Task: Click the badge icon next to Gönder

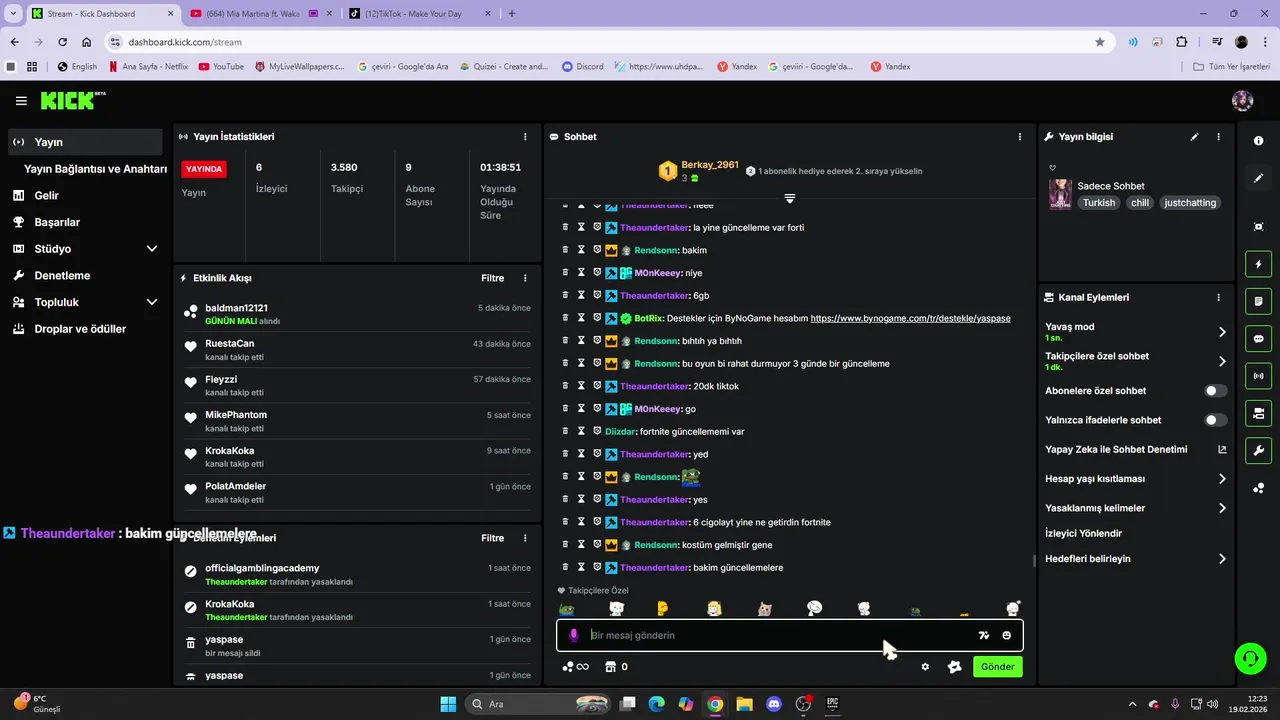Action: 954,667
